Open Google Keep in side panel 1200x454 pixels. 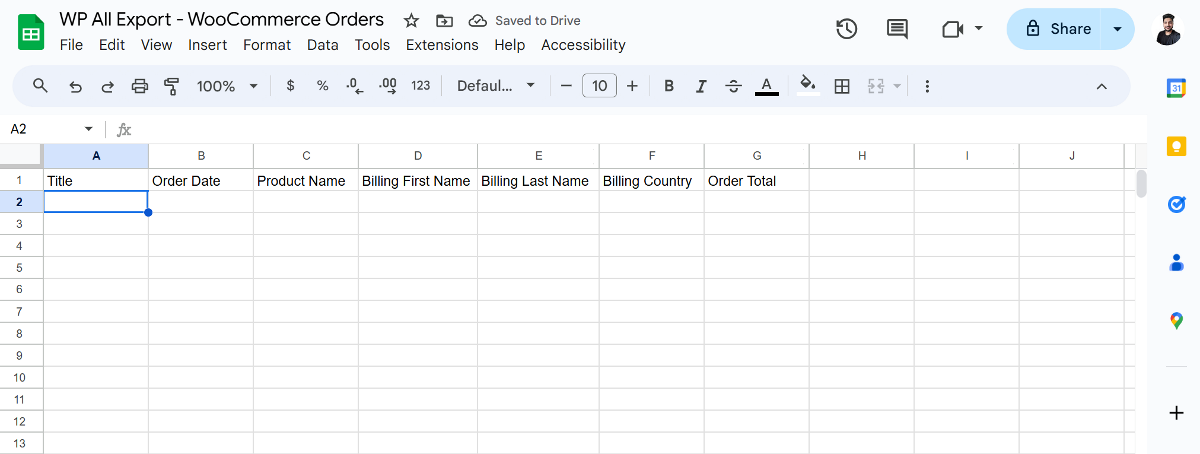tap(1176, 146)
